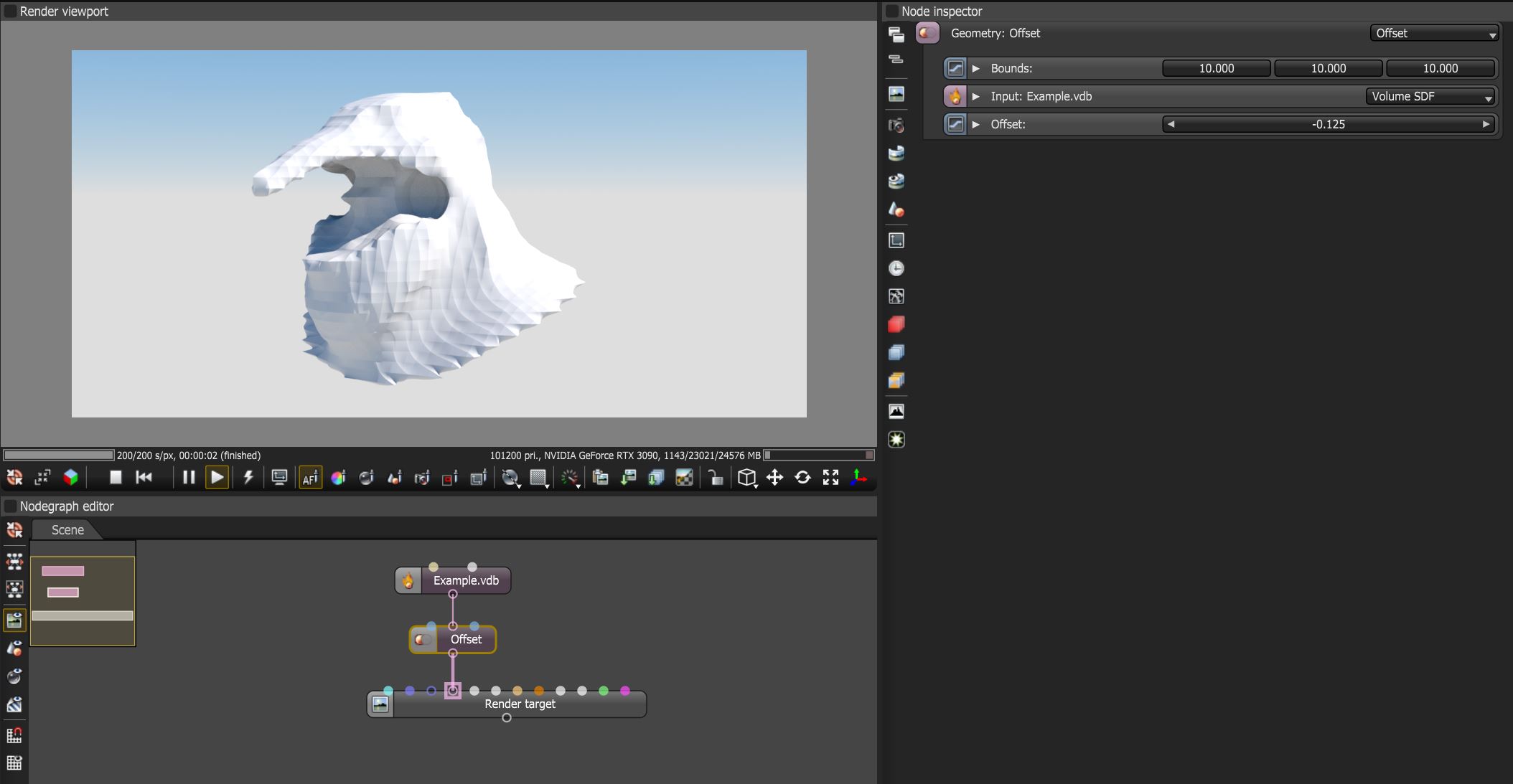1513x784 pixels.
Task: Copy render to clipboard
Action: pos(600,477)
